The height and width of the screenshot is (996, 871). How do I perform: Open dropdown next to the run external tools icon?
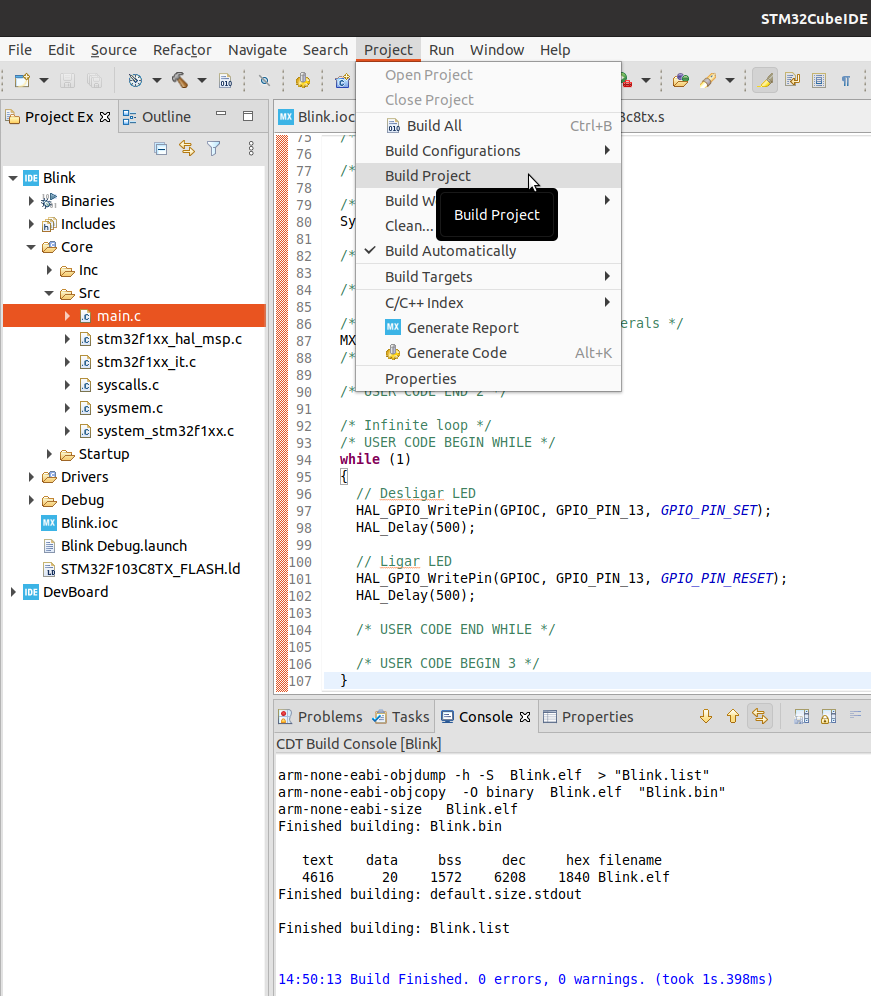pos(646,81)
